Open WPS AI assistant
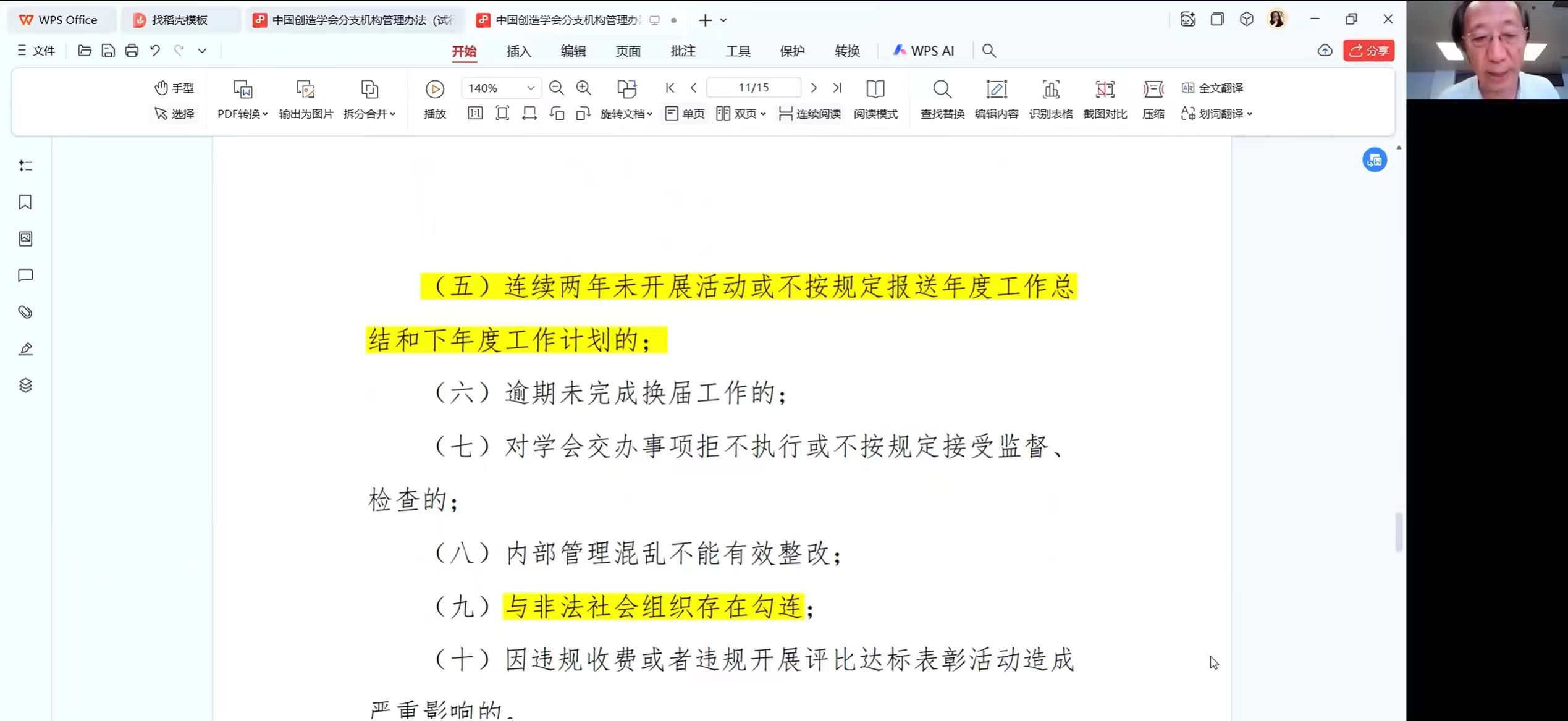 pyautogui.click(x=924, y=51)
